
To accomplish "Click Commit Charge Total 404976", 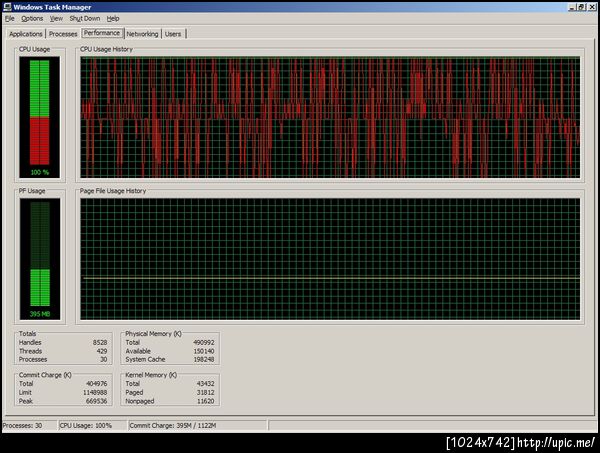I will point(97,383).
